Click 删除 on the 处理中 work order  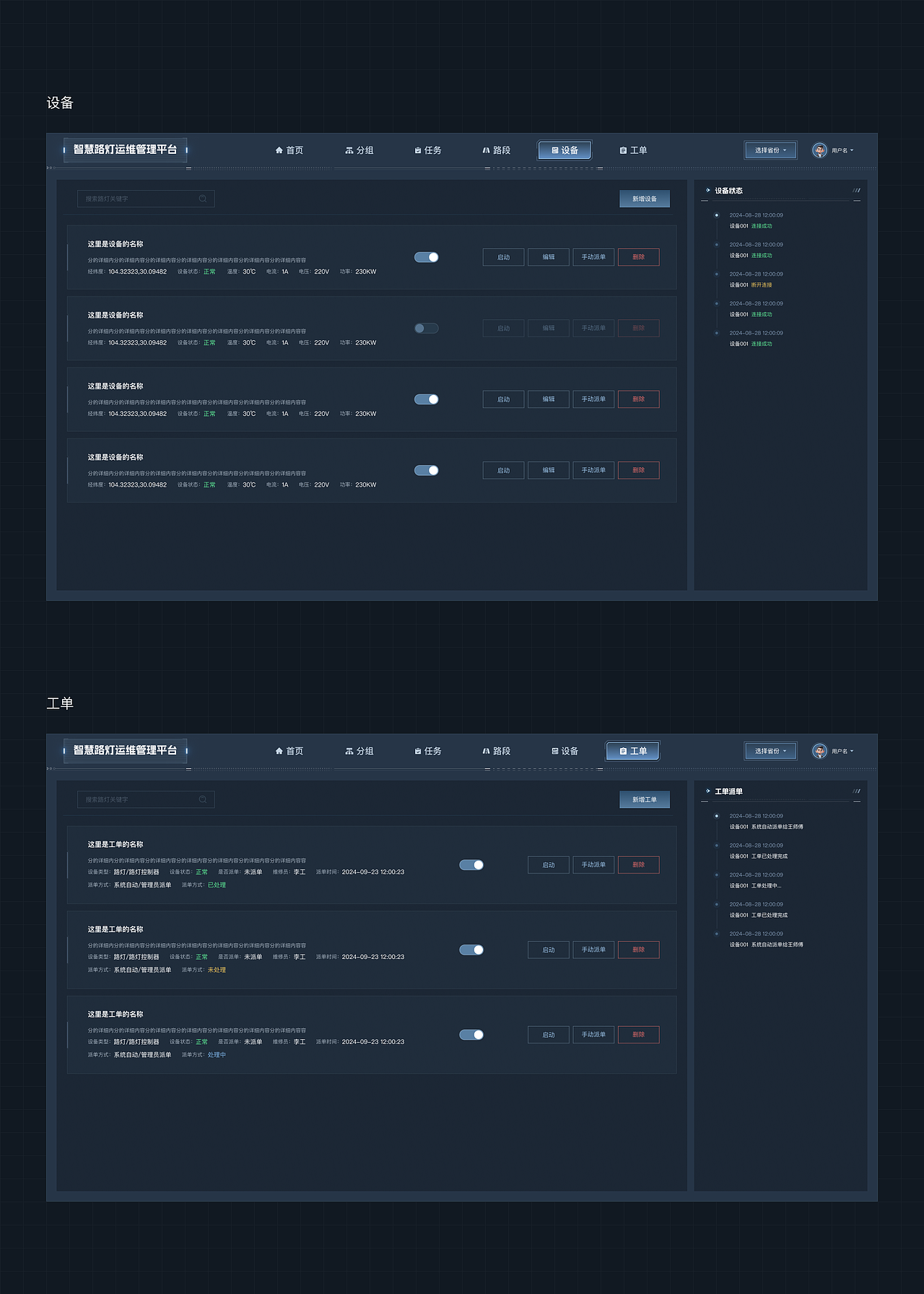click(x=639, y=1035)
